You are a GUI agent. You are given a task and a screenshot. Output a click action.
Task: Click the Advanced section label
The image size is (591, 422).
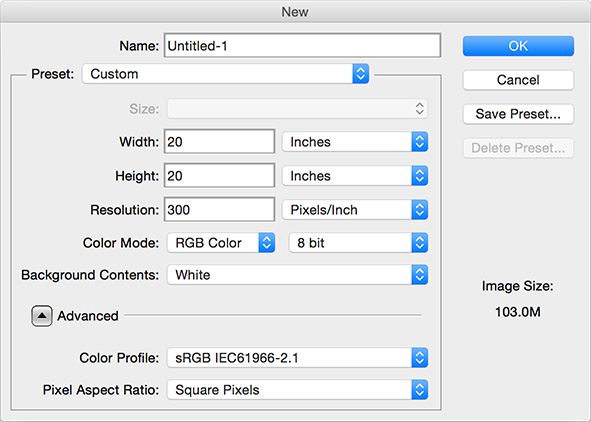click(88, 316)
